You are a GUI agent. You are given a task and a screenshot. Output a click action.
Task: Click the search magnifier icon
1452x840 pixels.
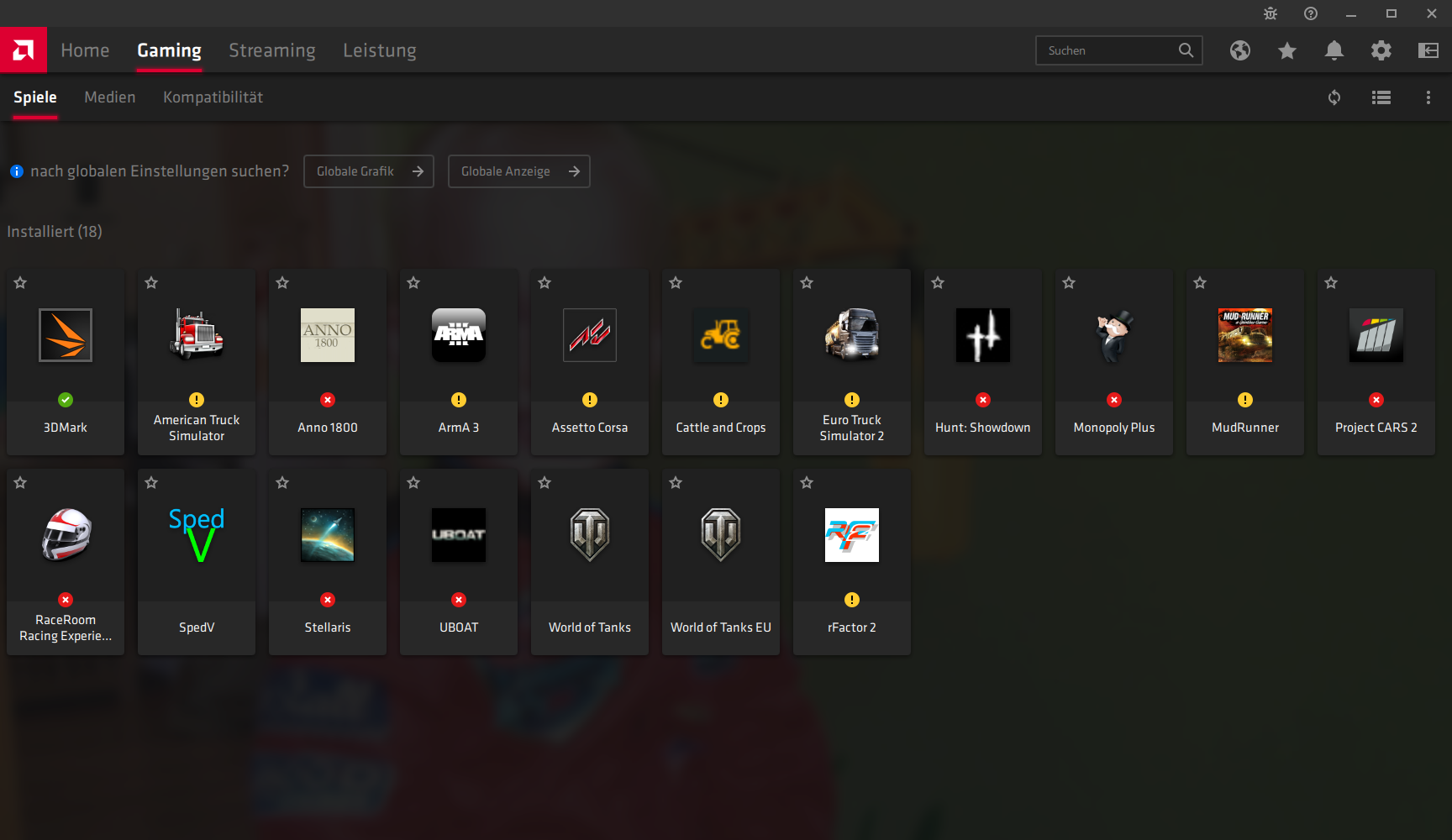1186,50
